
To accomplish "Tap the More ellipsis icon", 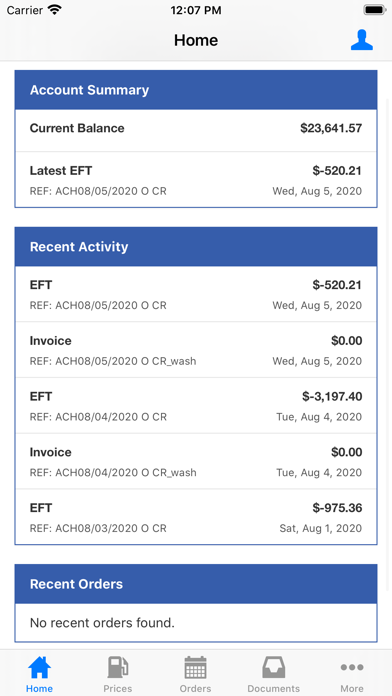I will click(x=352, y=667).
